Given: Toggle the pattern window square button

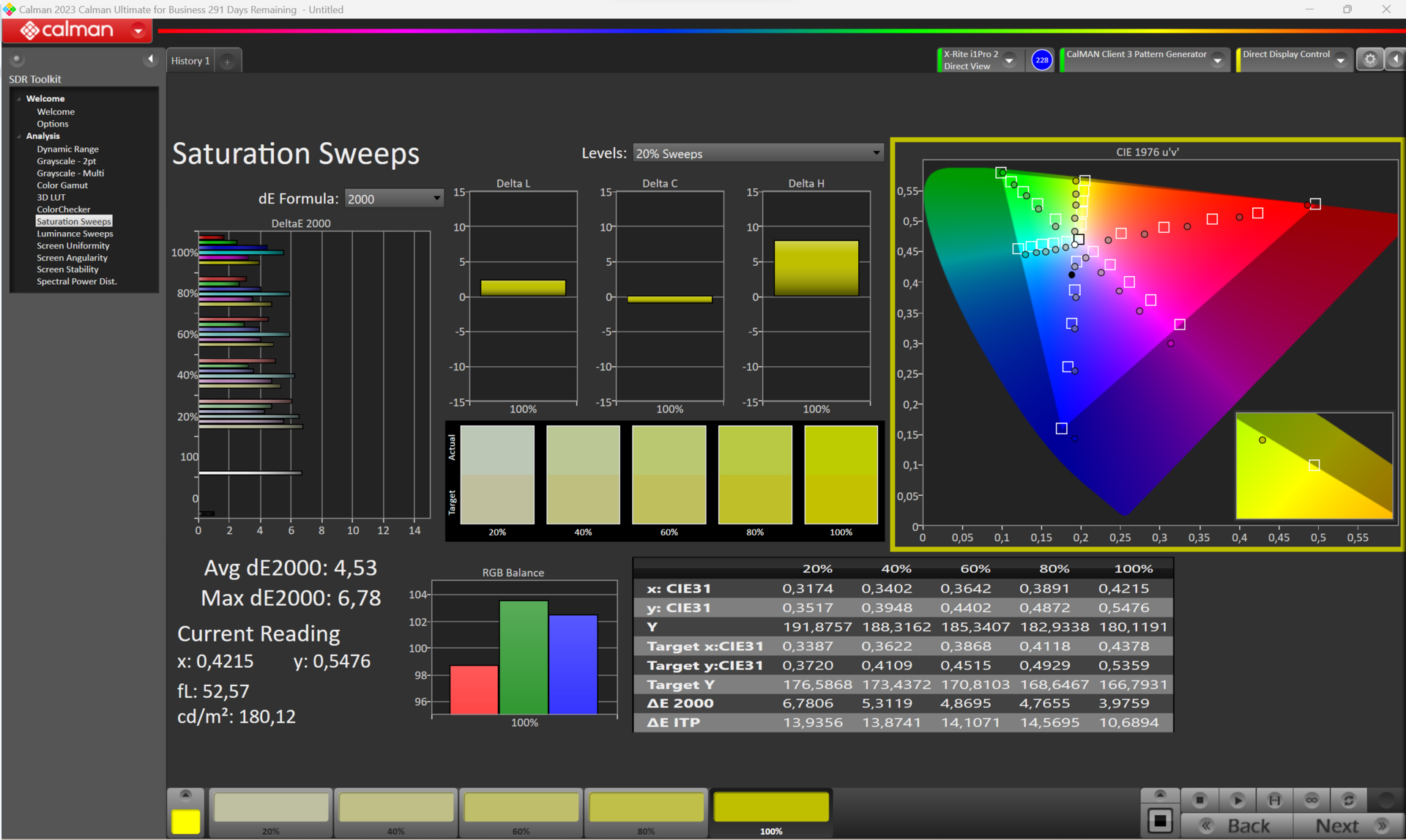Looking at the screenshot, I should [1160, 820].
